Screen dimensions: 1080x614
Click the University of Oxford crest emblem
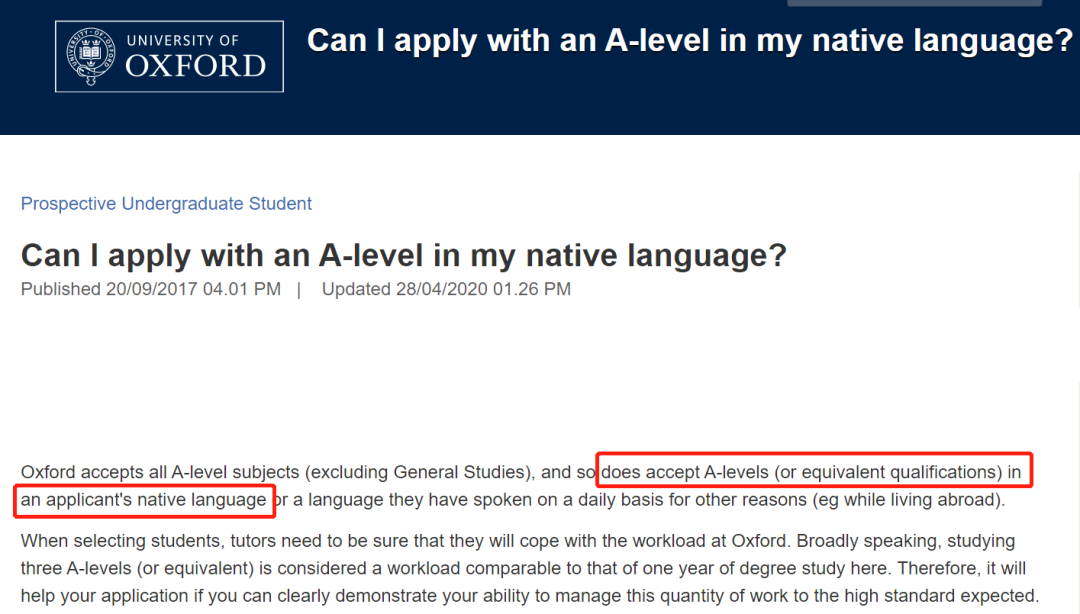tap(91, 57)
